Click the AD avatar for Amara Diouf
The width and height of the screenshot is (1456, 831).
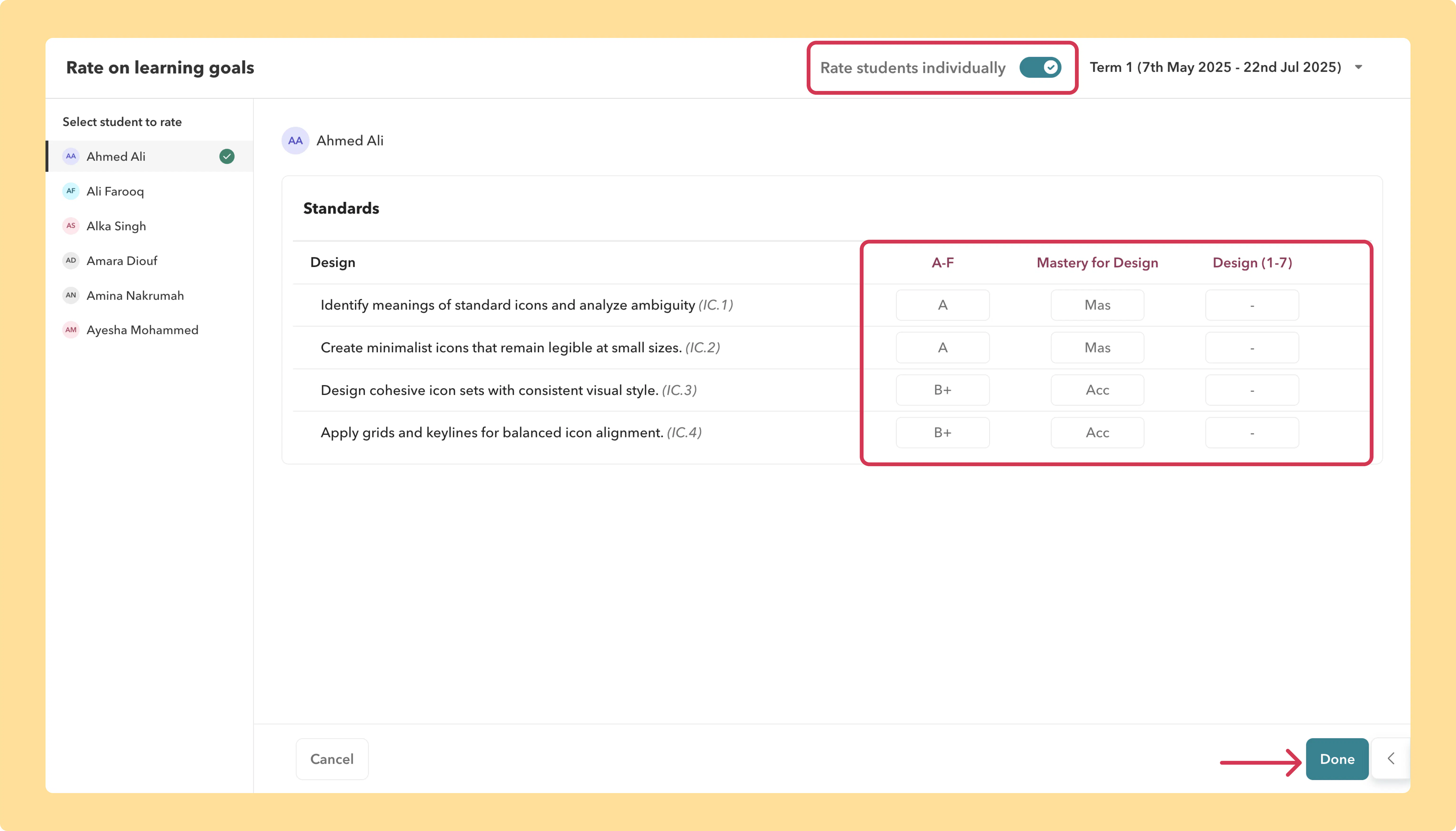click(x=71, y=261)
